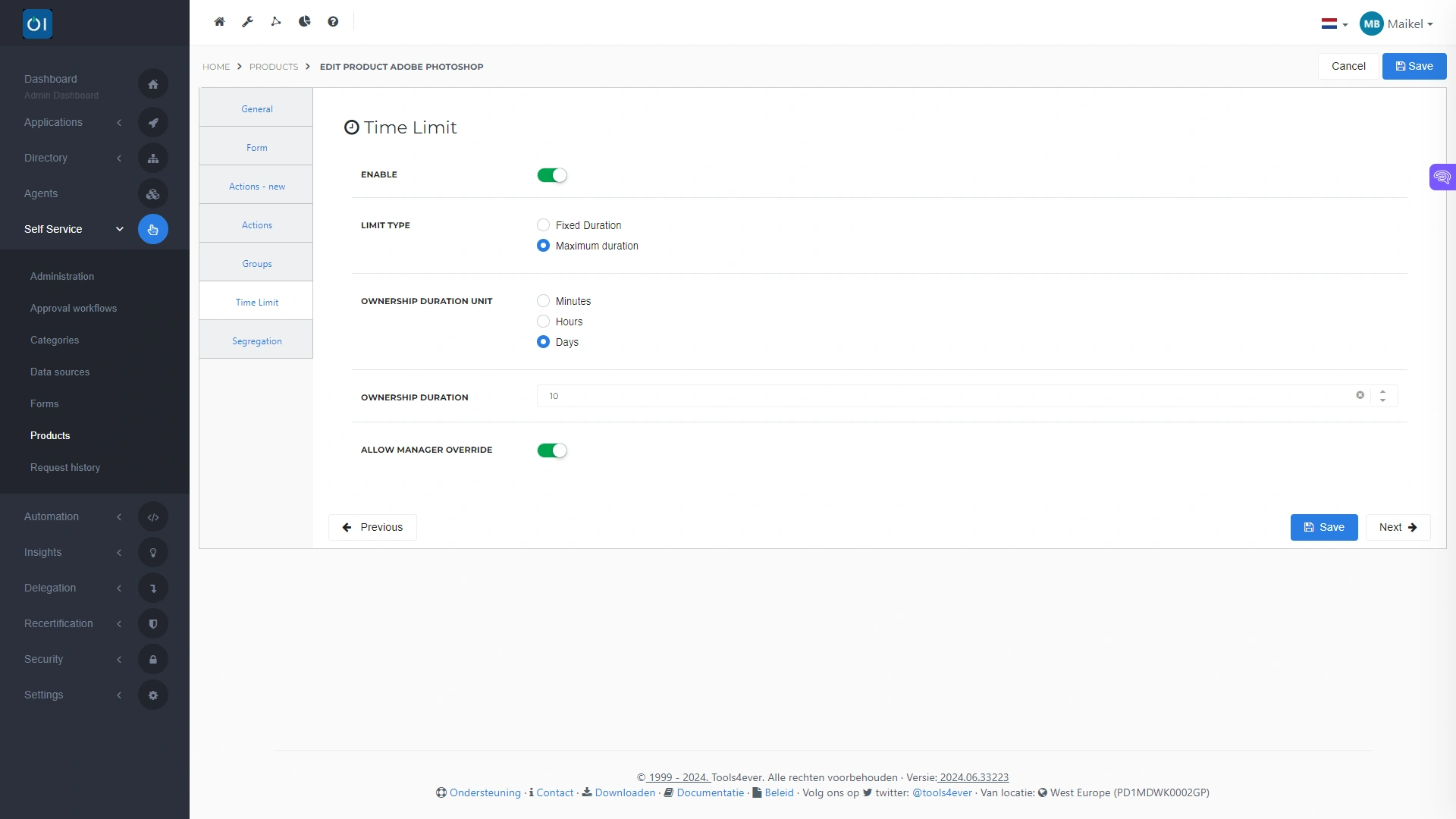Open the purple support widget icon
The height and width of the screenshot is (819, 1456).
(1442, 177)
